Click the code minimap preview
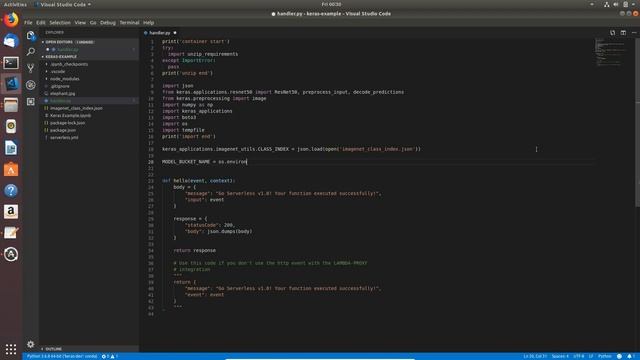Image resolution: width=640 pixels, height=360 pixels. tap(610, 52)
